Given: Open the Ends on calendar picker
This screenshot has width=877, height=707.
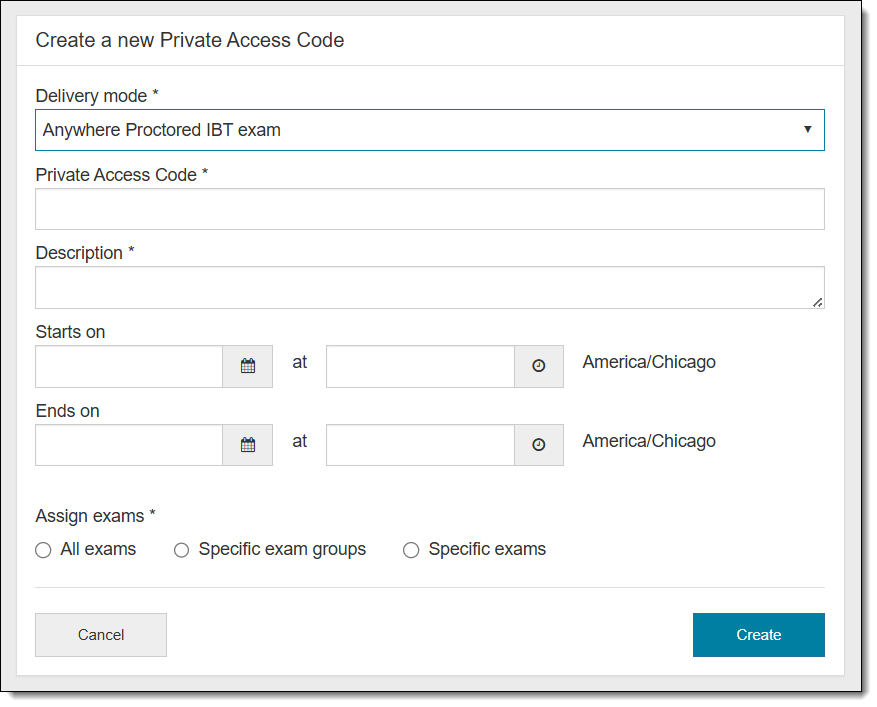Looking at the screenshot, I should pyautogui.click(x=246, y=445).
